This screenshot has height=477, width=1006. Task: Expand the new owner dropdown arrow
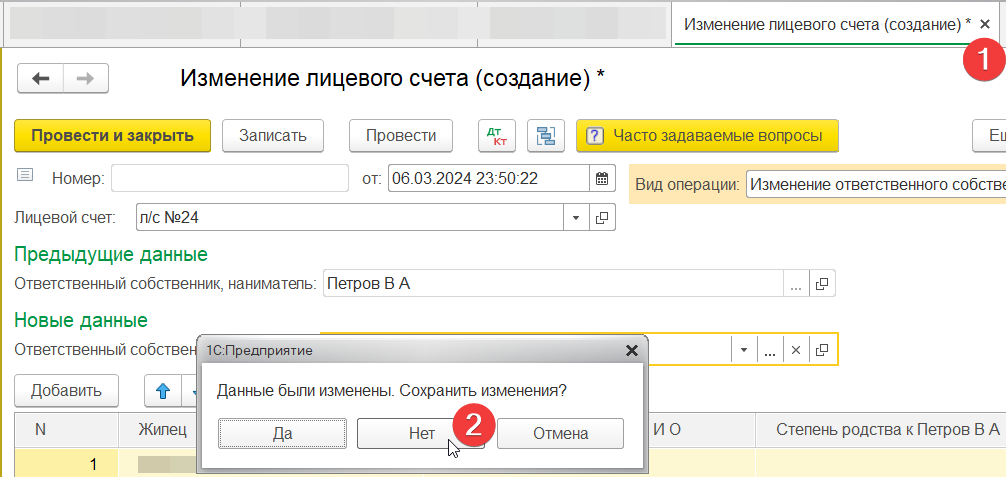click(x=744, y=350)
